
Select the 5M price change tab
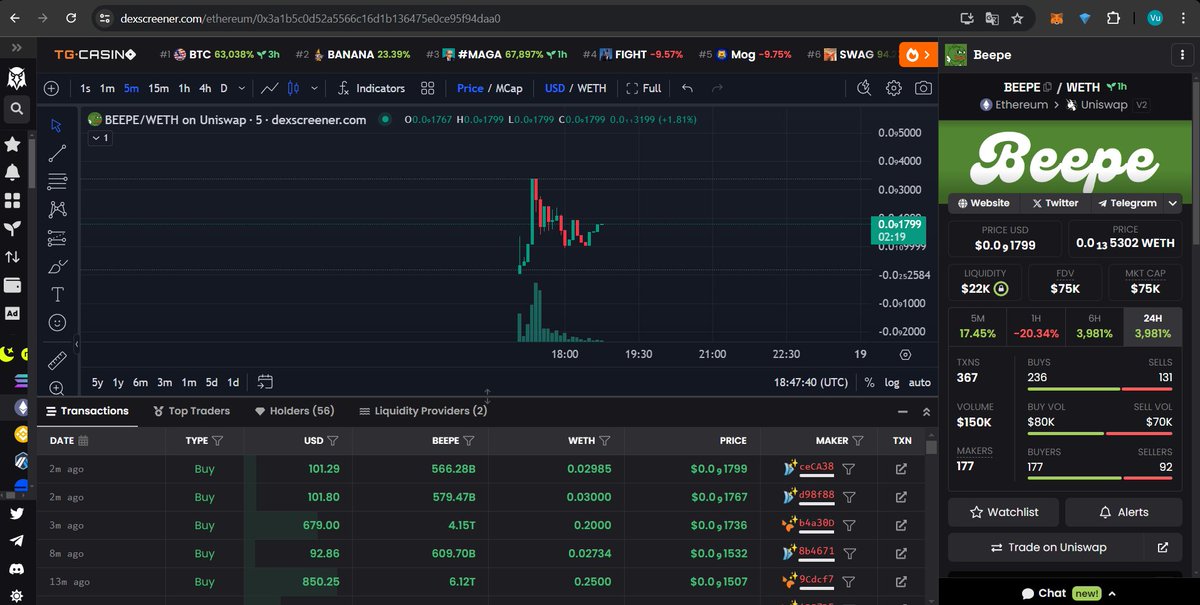tap(977, 326)
